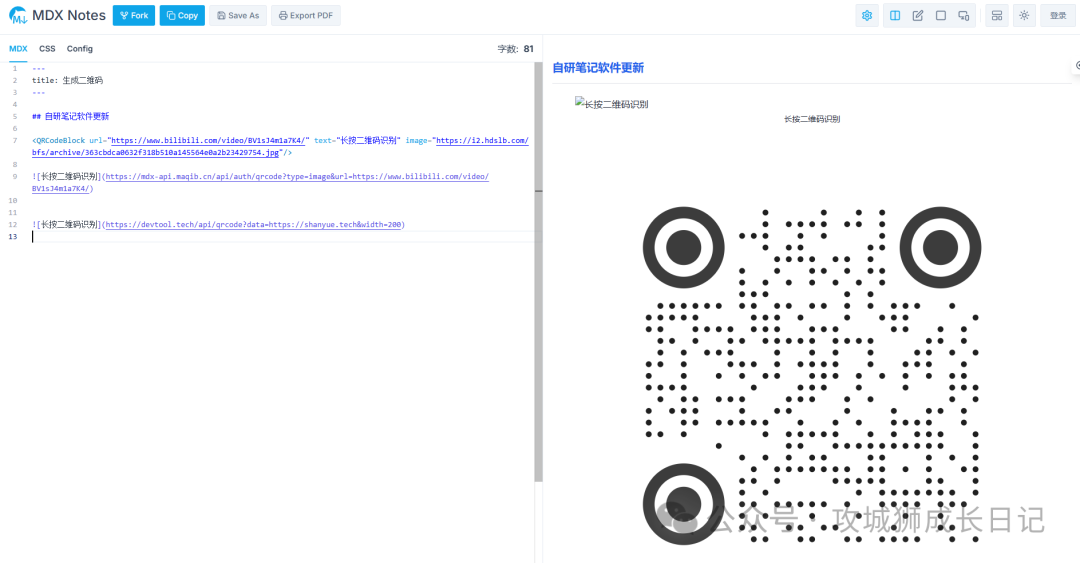The height and width of the screenshot is (563, 1080).
Task: Click the ## 自研笔记软件更新 heading in editor
Action: pos(70,116)
